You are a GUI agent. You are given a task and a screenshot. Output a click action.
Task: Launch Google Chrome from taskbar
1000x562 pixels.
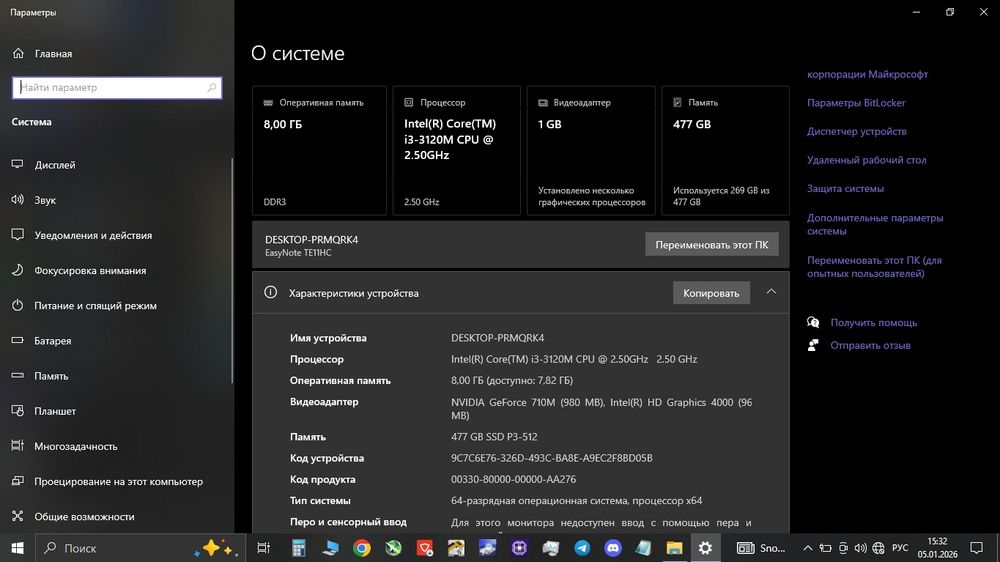pyautogui.click(x=362, y=547)
